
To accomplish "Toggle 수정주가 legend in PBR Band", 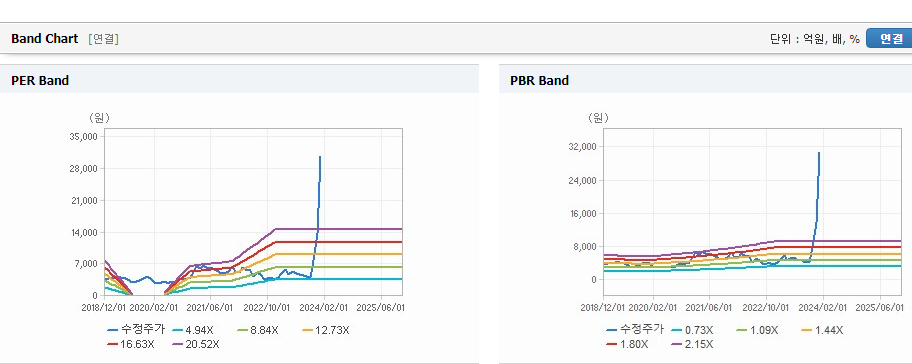I will 635,330.
